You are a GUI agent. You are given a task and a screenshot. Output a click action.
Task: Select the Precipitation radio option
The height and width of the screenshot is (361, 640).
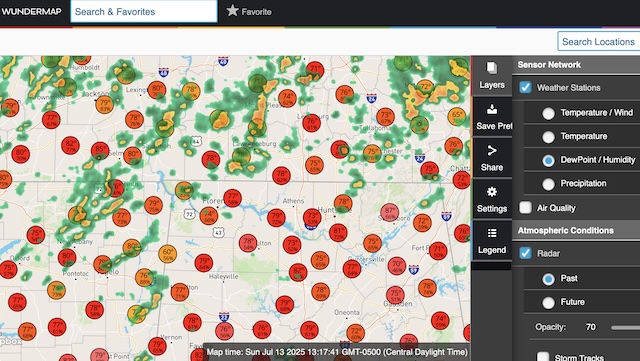[x=548, y=184]
